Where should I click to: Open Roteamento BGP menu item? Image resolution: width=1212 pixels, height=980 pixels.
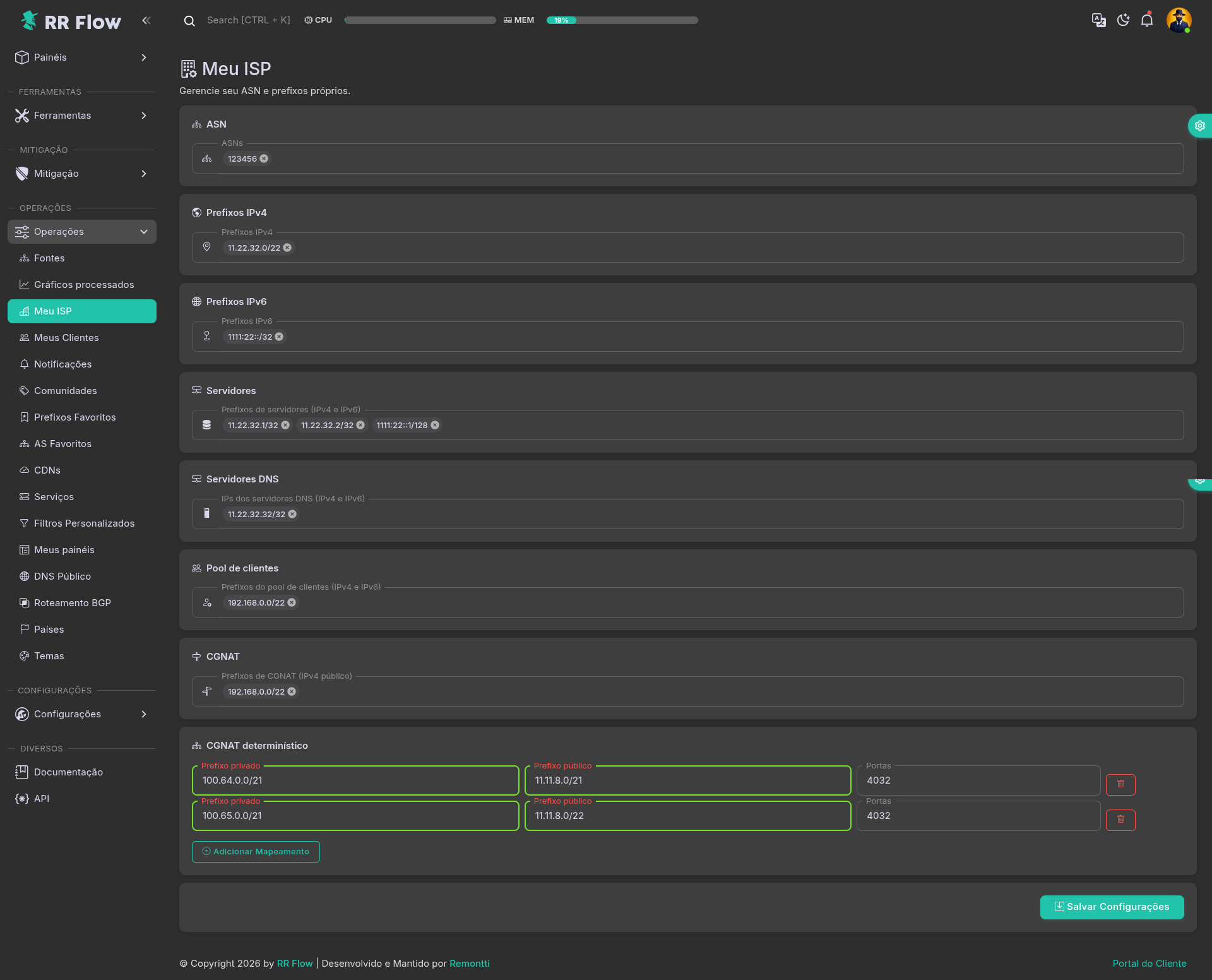coord(73,603)
